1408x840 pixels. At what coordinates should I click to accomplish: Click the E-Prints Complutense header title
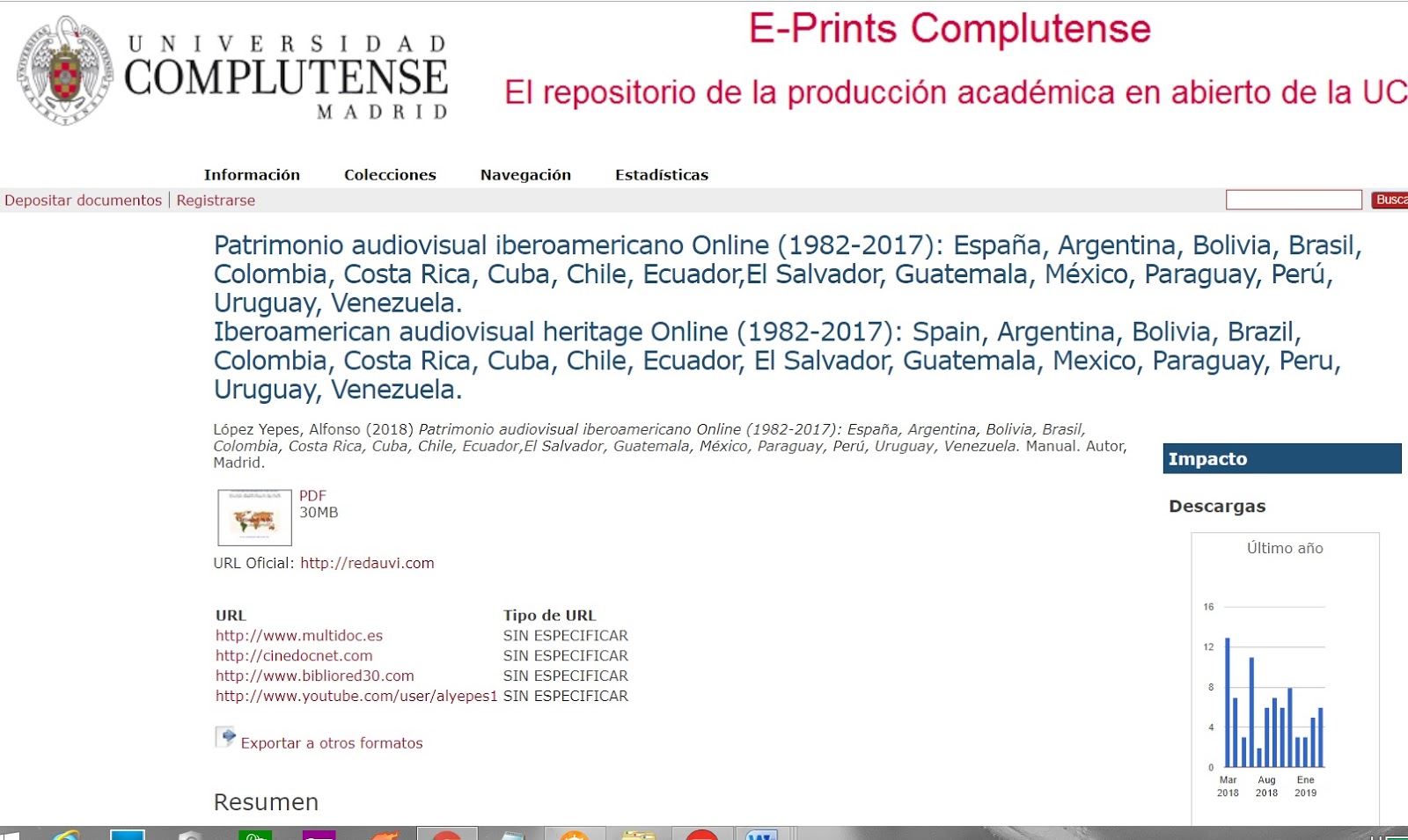click(x=950, y=29)
